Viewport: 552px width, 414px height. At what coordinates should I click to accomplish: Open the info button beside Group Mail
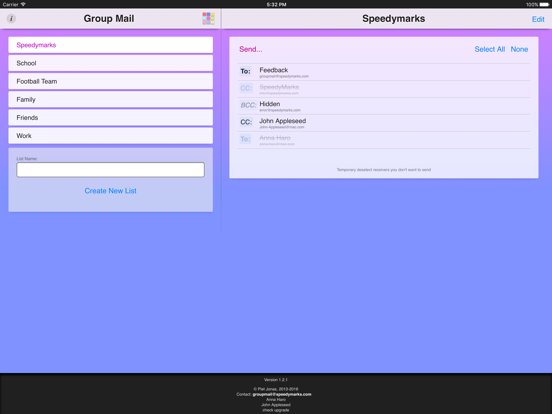tap(11, 18)
